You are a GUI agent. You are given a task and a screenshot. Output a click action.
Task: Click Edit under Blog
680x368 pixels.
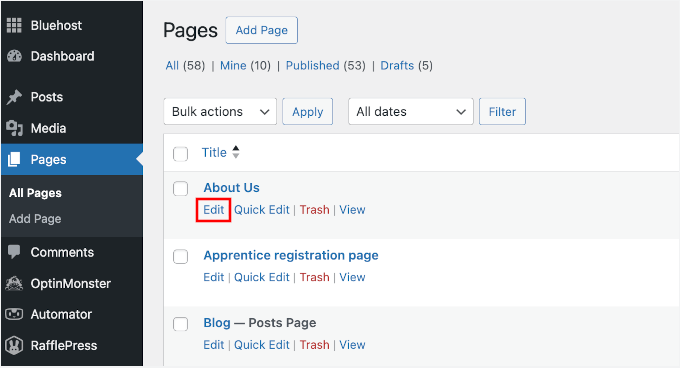pyautogui.click(x=214, y=345)
